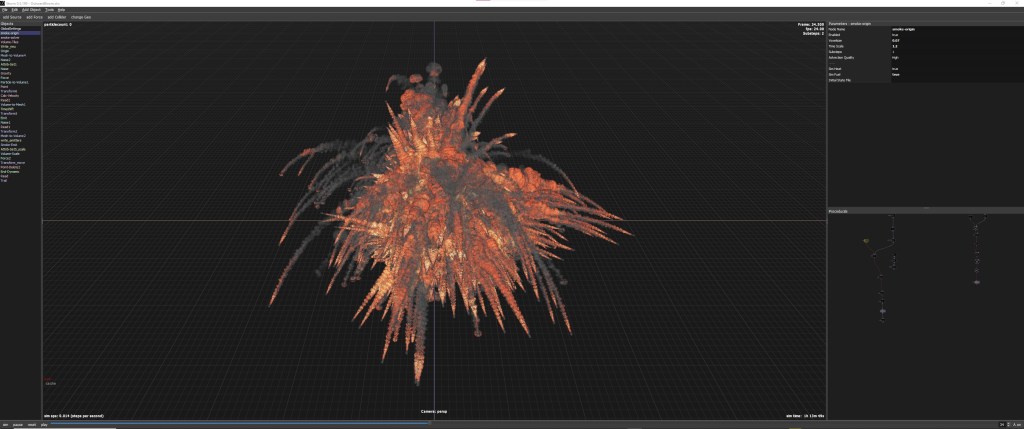This screenshot has height=429, width=1024.
Task: Click the add Collider toolbar button
Action: click(58, 17)
